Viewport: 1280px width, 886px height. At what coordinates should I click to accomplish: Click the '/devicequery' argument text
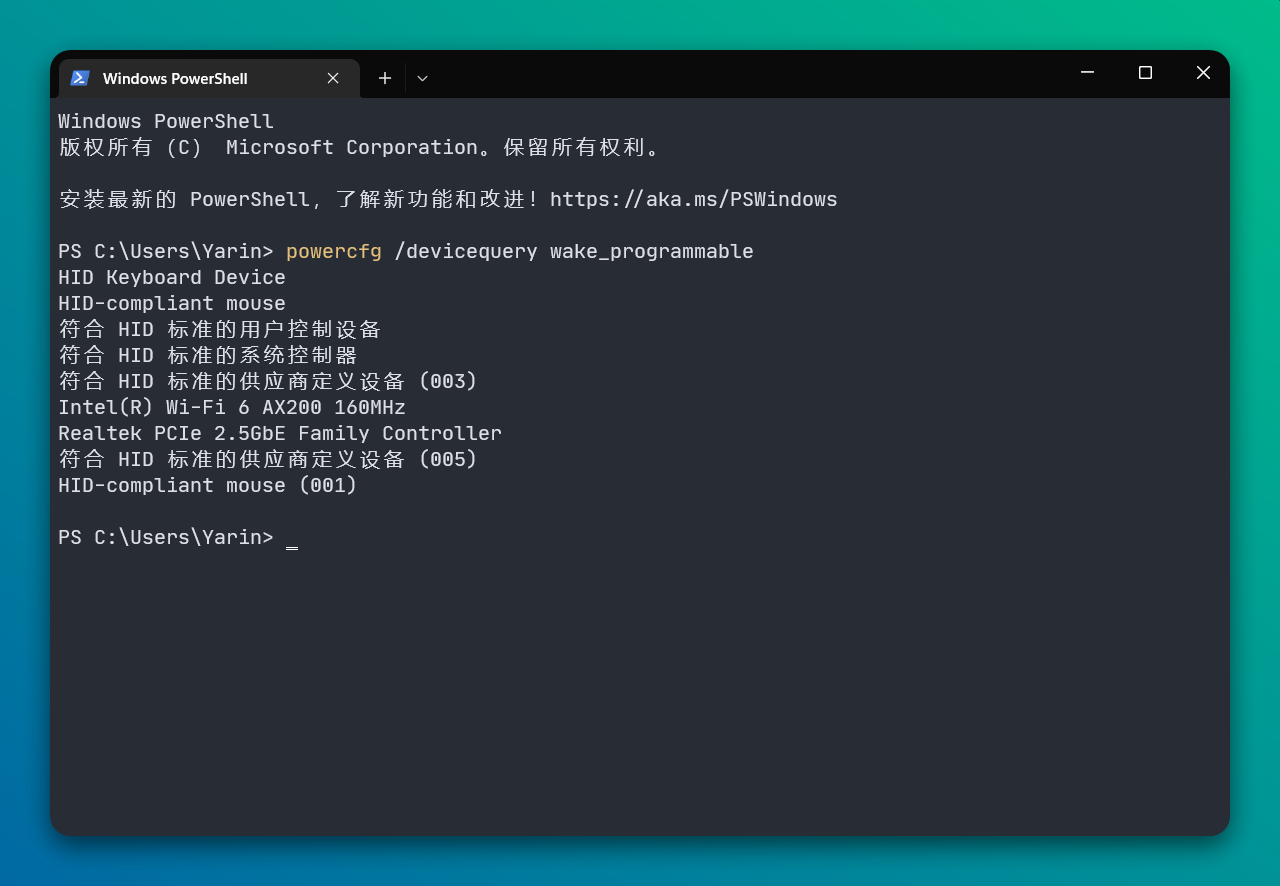(x=466, y=251)
